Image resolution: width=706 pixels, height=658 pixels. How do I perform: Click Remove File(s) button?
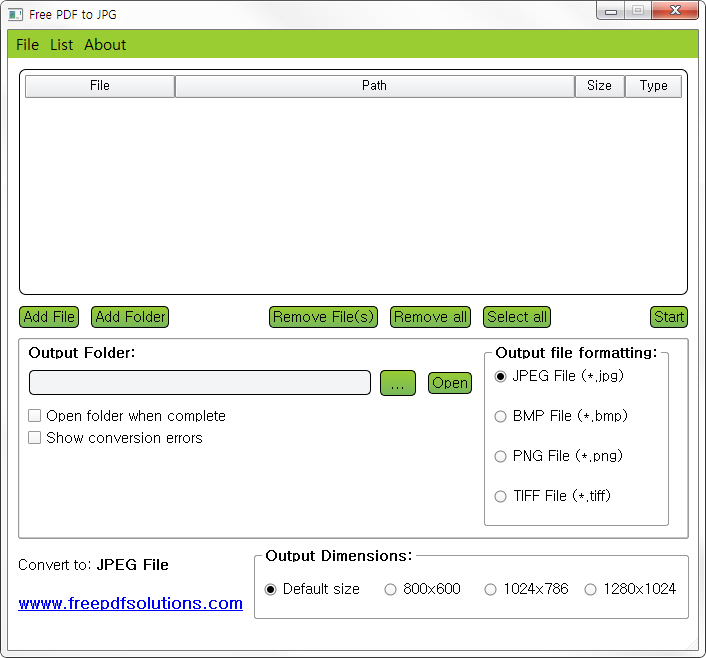323,317
